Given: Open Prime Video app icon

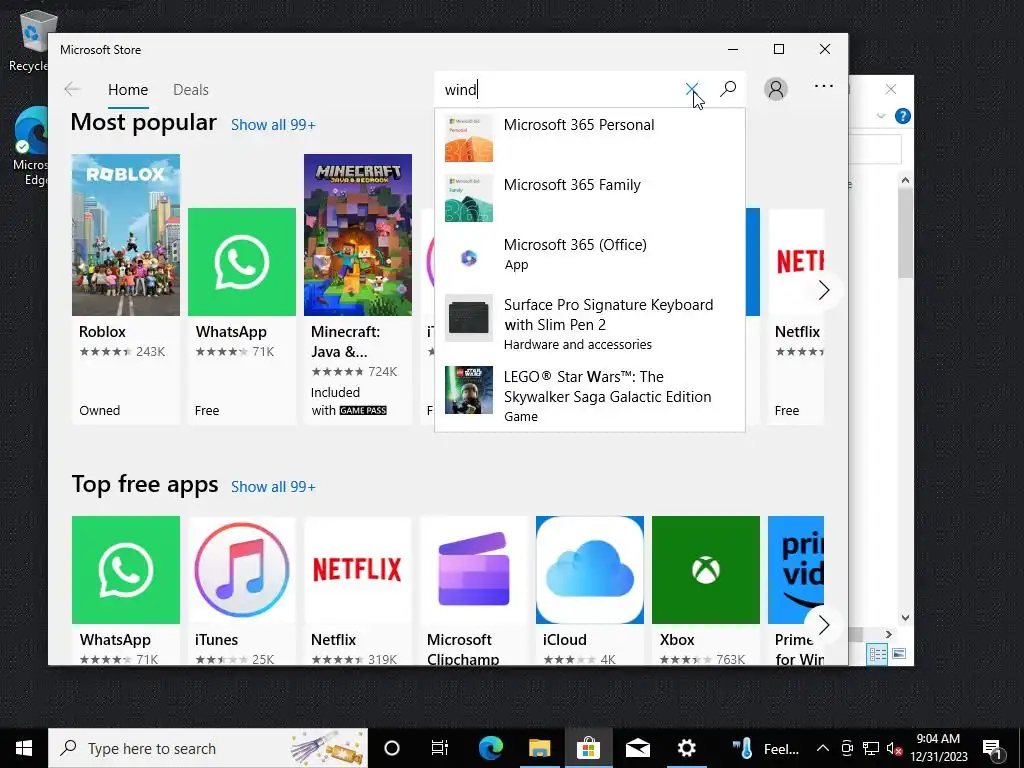Looking at the screenshot, I should tap(796, 569).
